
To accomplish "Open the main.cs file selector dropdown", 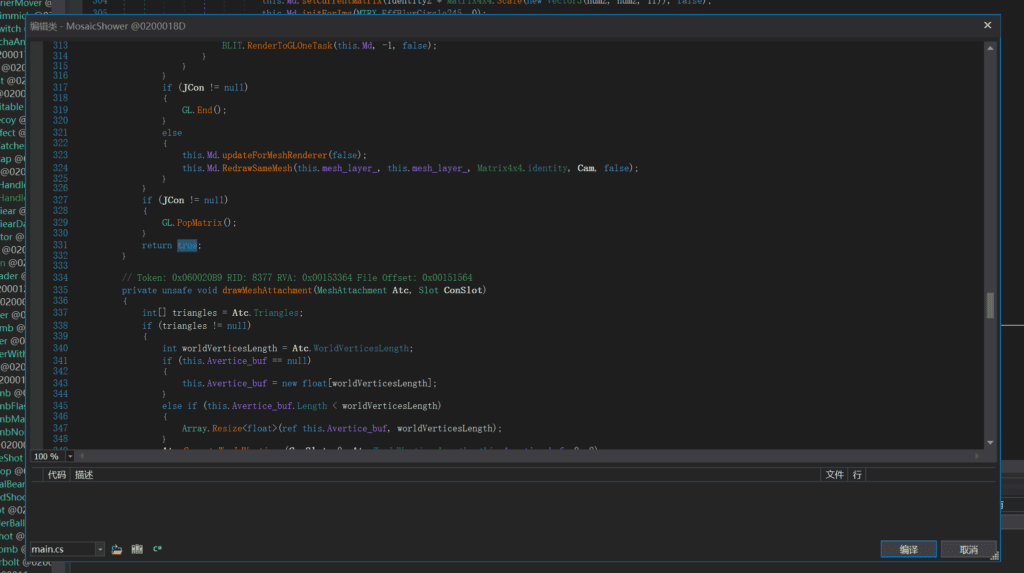I will 99,549.
